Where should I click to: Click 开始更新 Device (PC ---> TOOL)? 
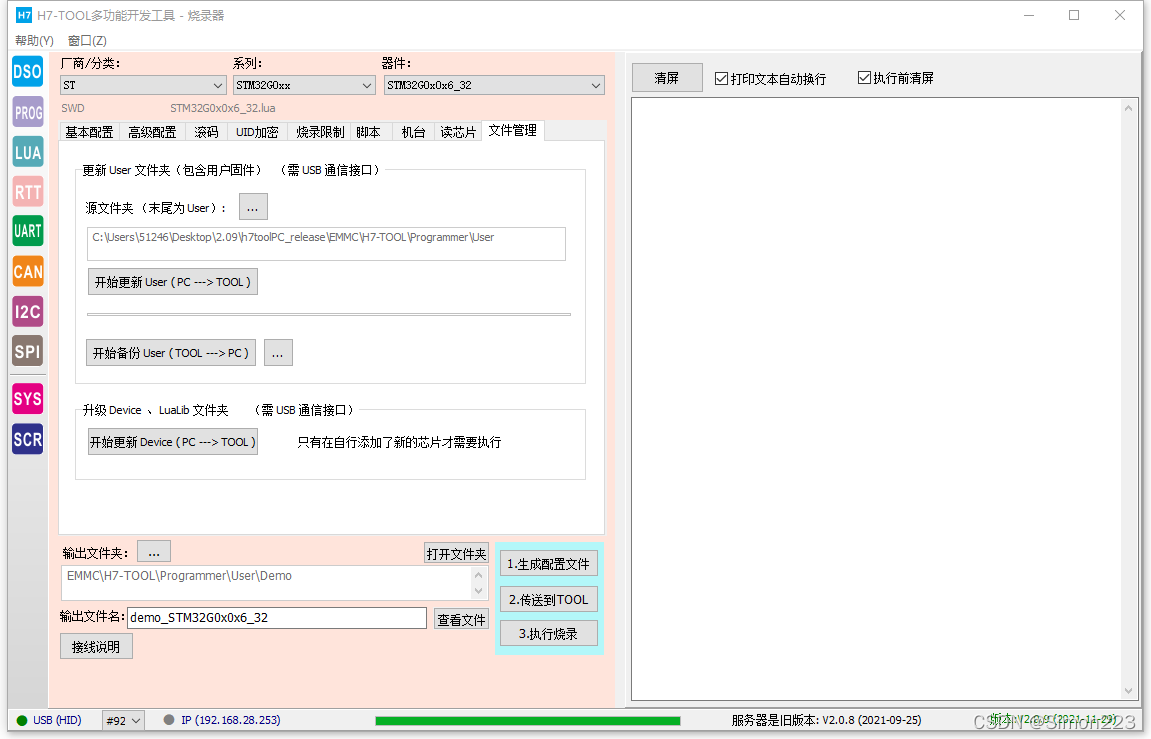tap(173, 442)
